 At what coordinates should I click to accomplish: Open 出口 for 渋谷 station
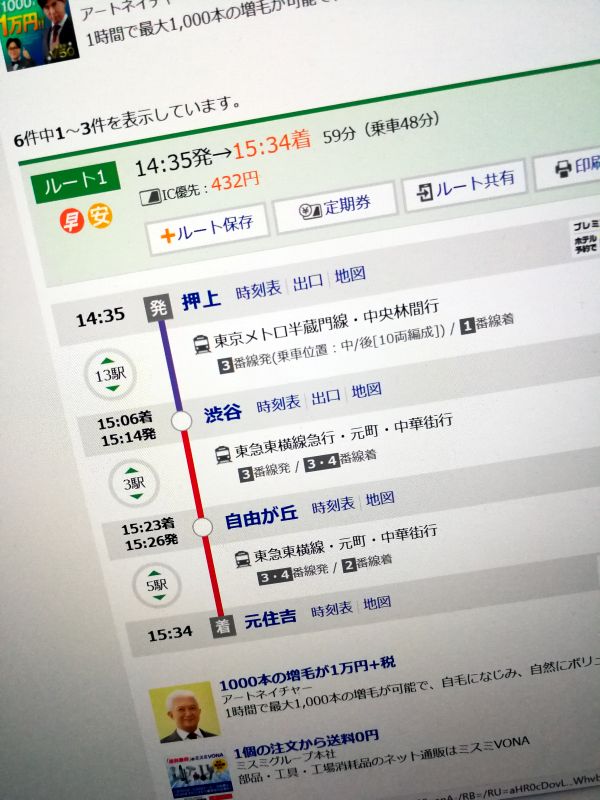click(326, 397)
